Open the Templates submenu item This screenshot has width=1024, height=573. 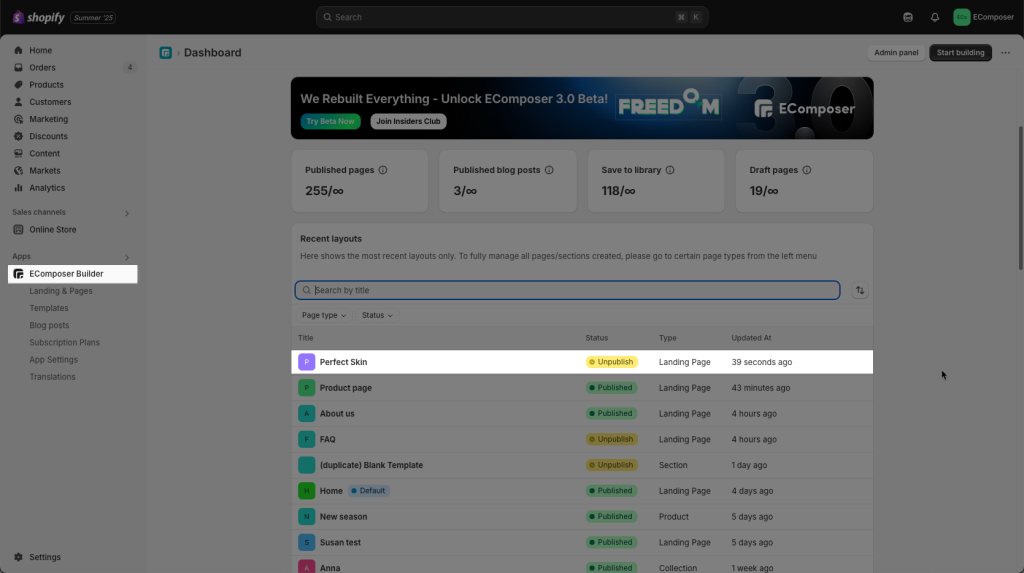coord(48,308)
